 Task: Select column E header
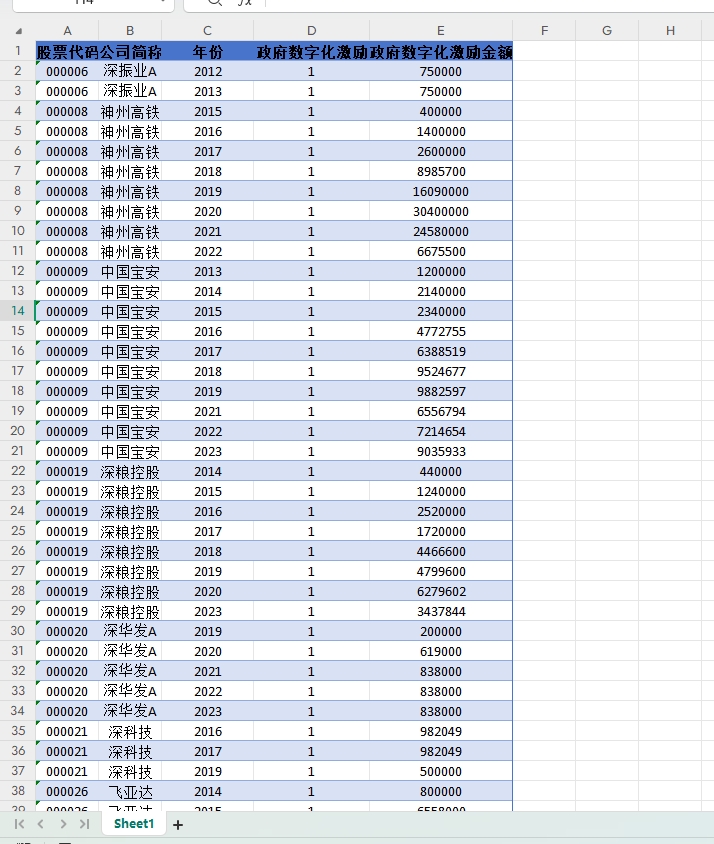pyautogui.click(x=440, y=31)
